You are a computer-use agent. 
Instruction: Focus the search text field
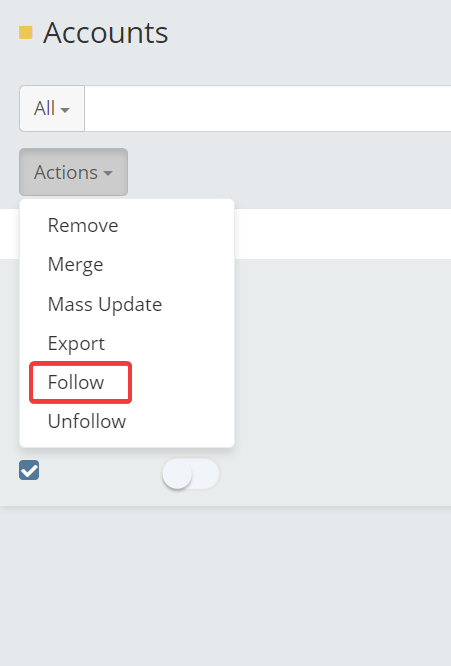click(x=268, y=108)
